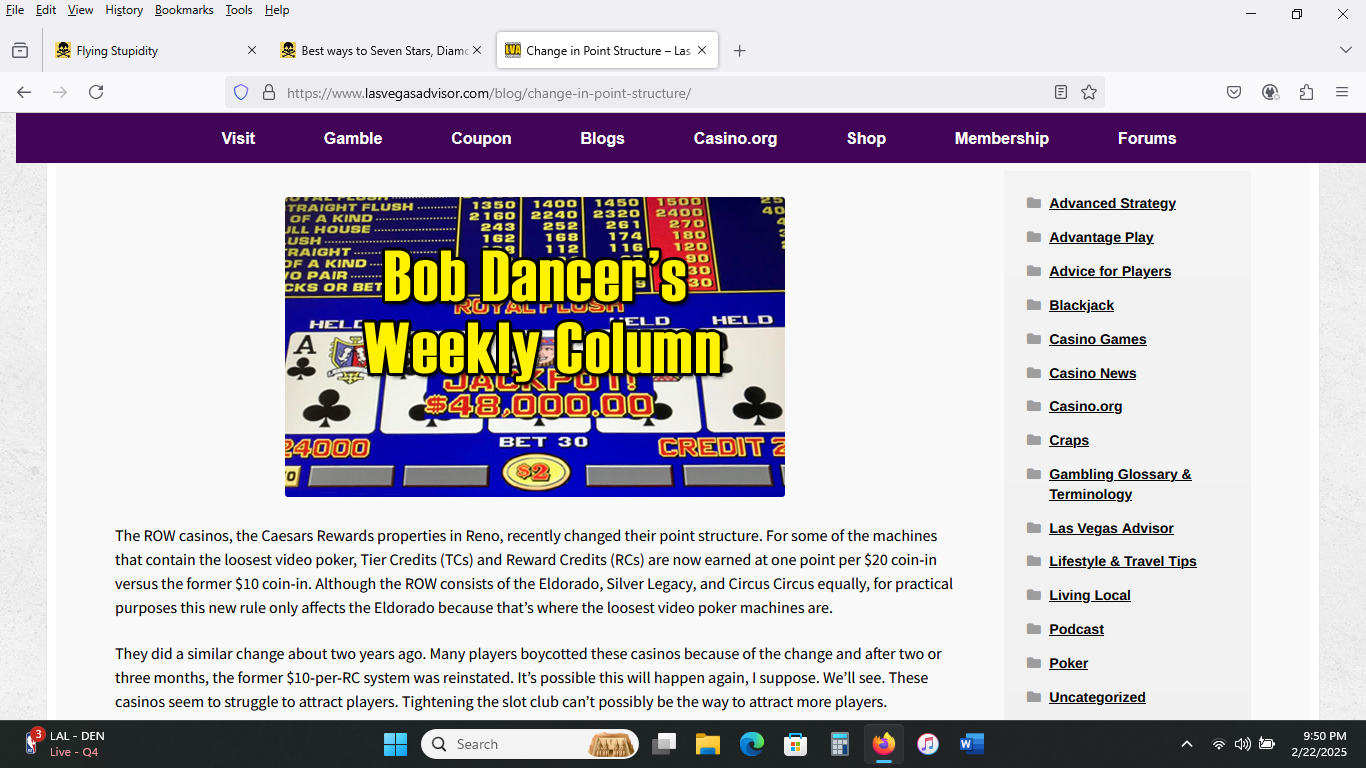Open the Help menu
Viewport: 1366px width, 768px height.
[x=277, y=10]
